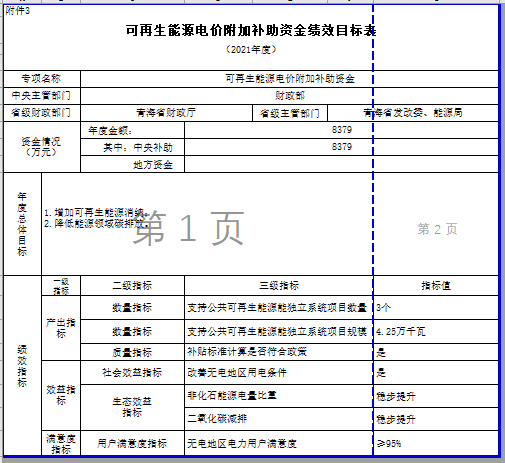Click the 3个 indicator value cell
Viewport: 505px width, 463px height.
[x=436, y=308]
